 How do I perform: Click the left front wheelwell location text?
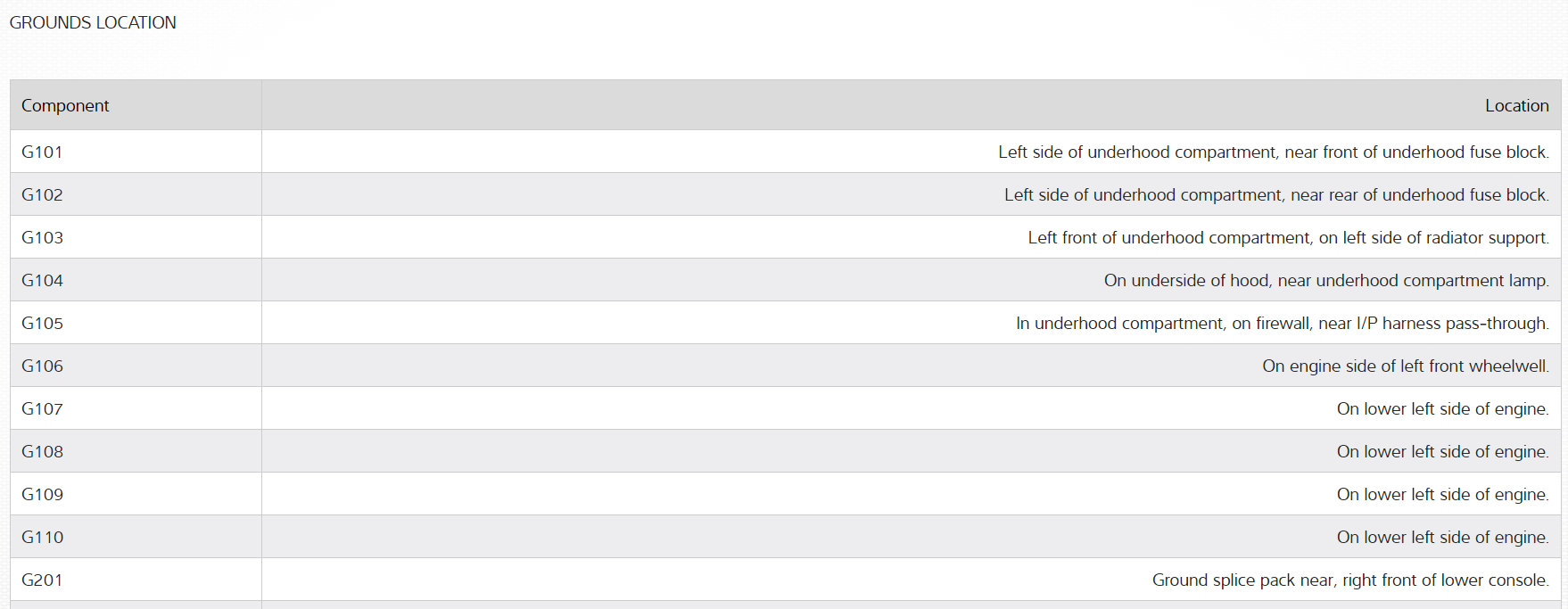(x=1405, y=366)
